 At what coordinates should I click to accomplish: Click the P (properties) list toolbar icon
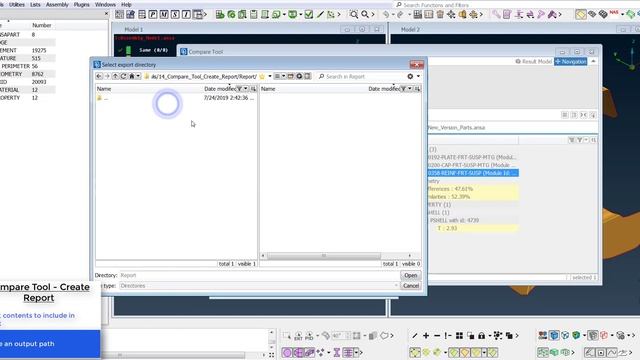pyautogui.click(x=153, y=15)
